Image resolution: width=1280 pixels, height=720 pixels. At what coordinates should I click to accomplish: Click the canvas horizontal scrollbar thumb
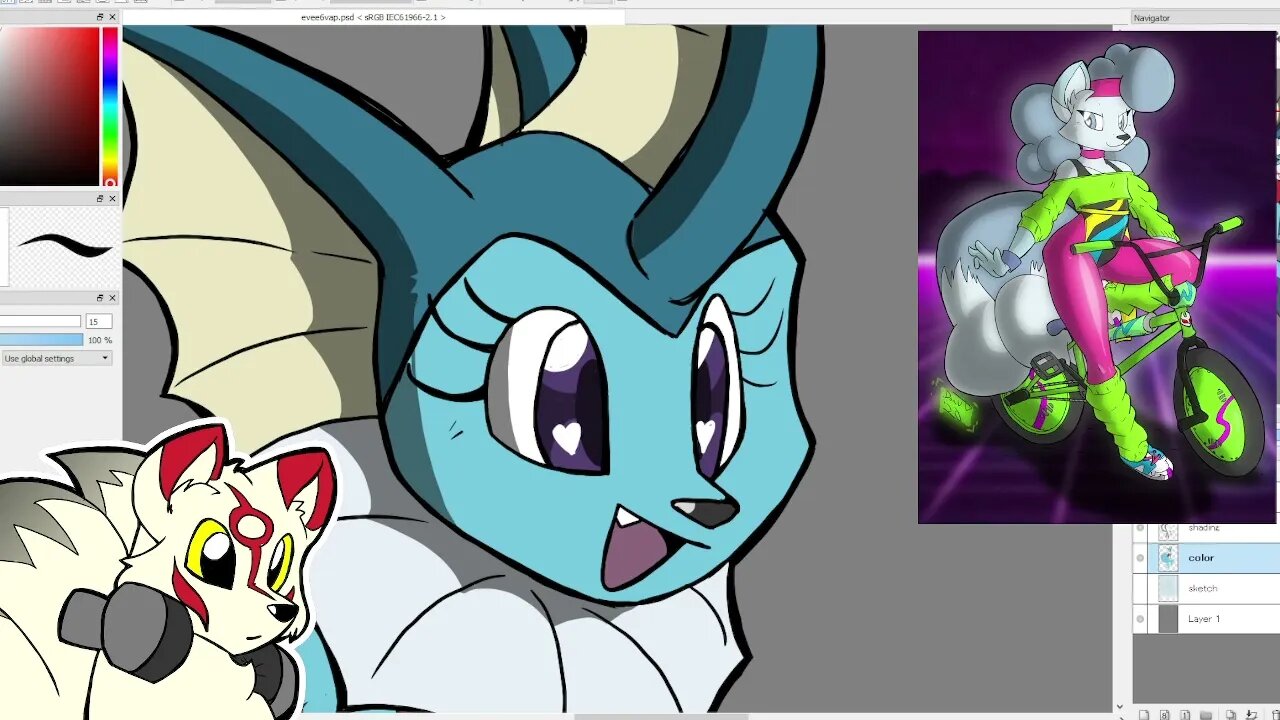pos(661,716)
